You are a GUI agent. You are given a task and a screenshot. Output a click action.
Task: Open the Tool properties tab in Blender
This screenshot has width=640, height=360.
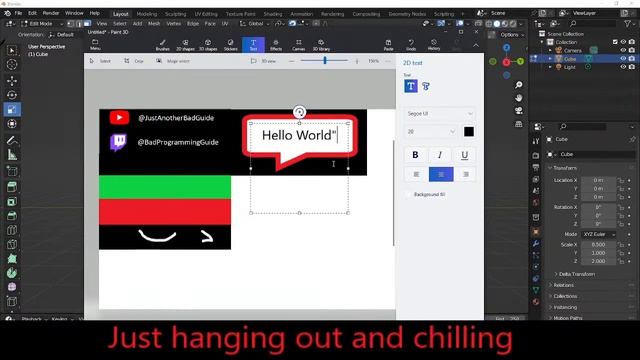coord(536,141)
